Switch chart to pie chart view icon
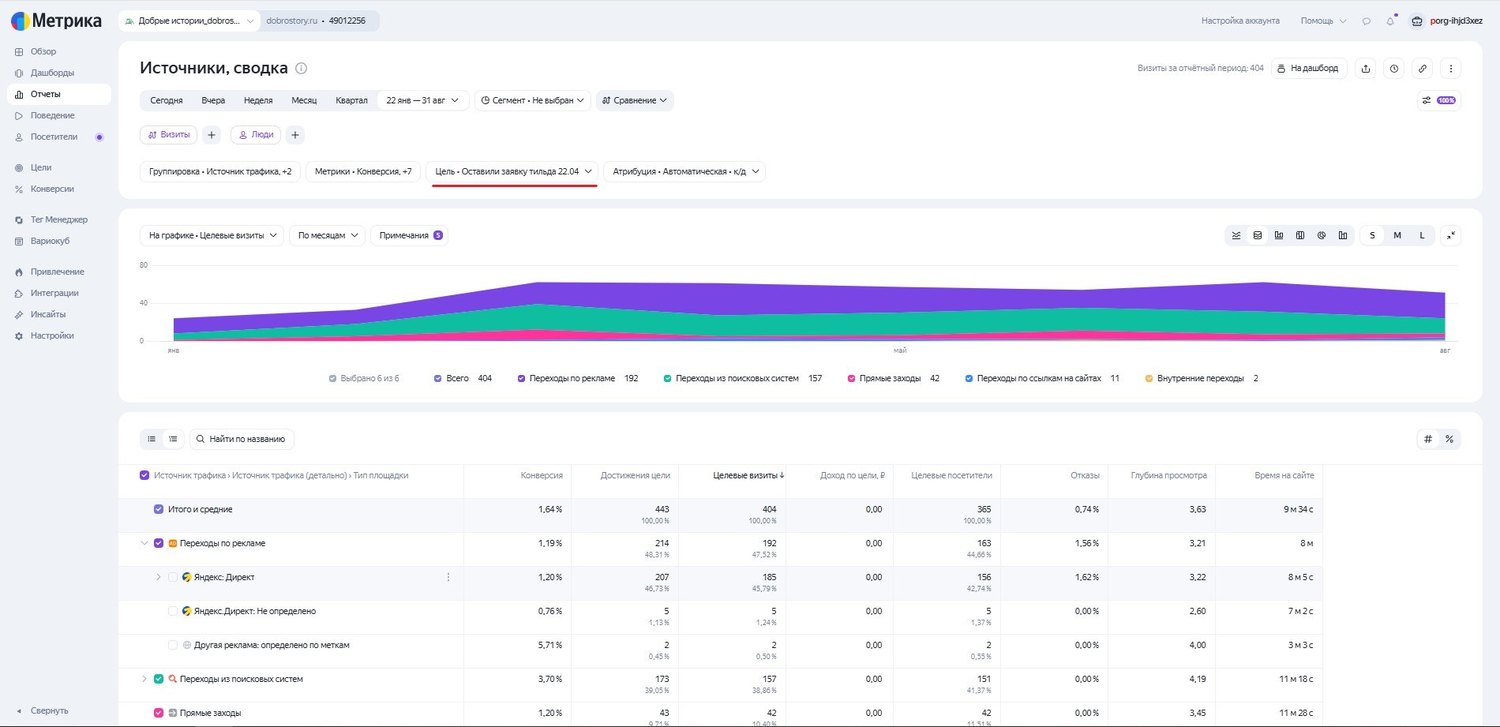 tap(1321, 235)
